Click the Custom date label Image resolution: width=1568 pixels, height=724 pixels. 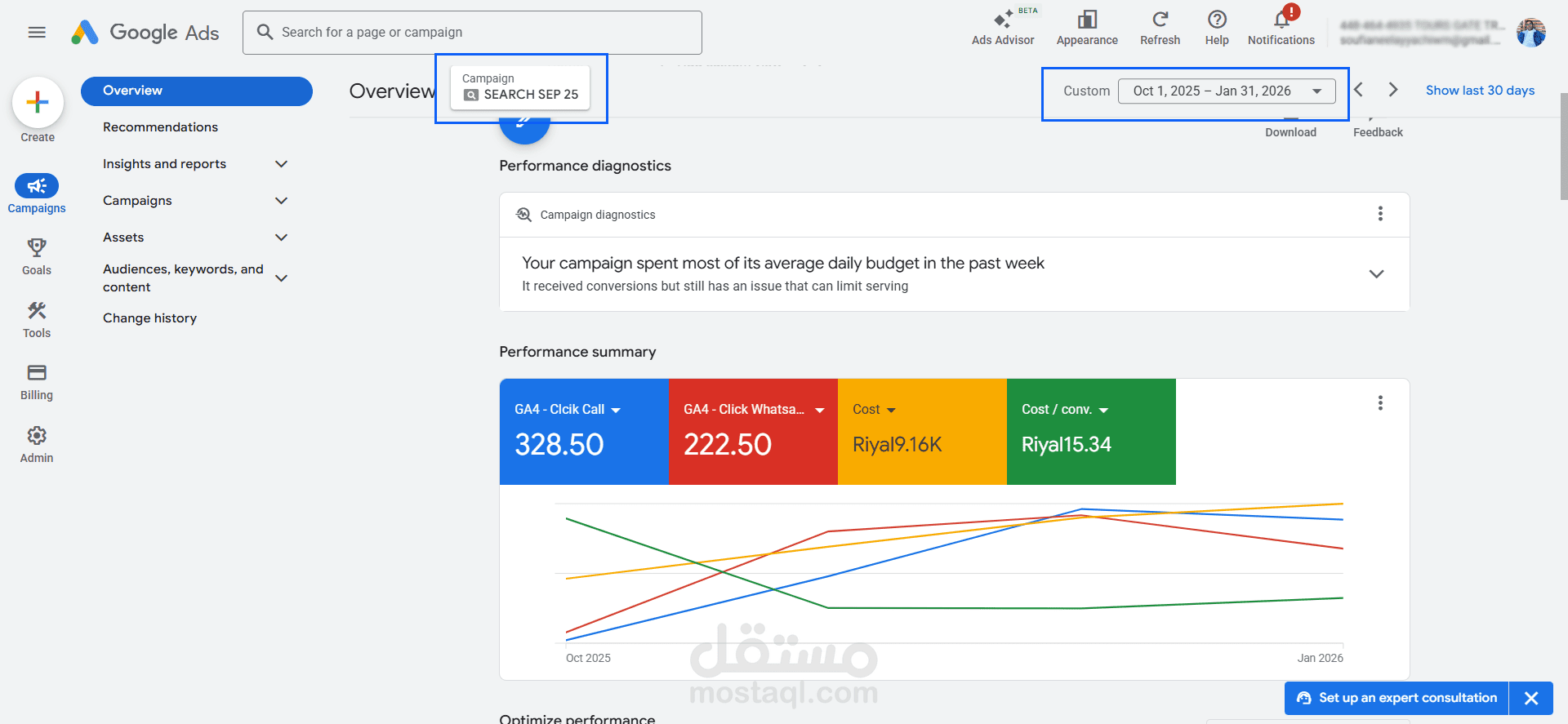coord(1086,91)
